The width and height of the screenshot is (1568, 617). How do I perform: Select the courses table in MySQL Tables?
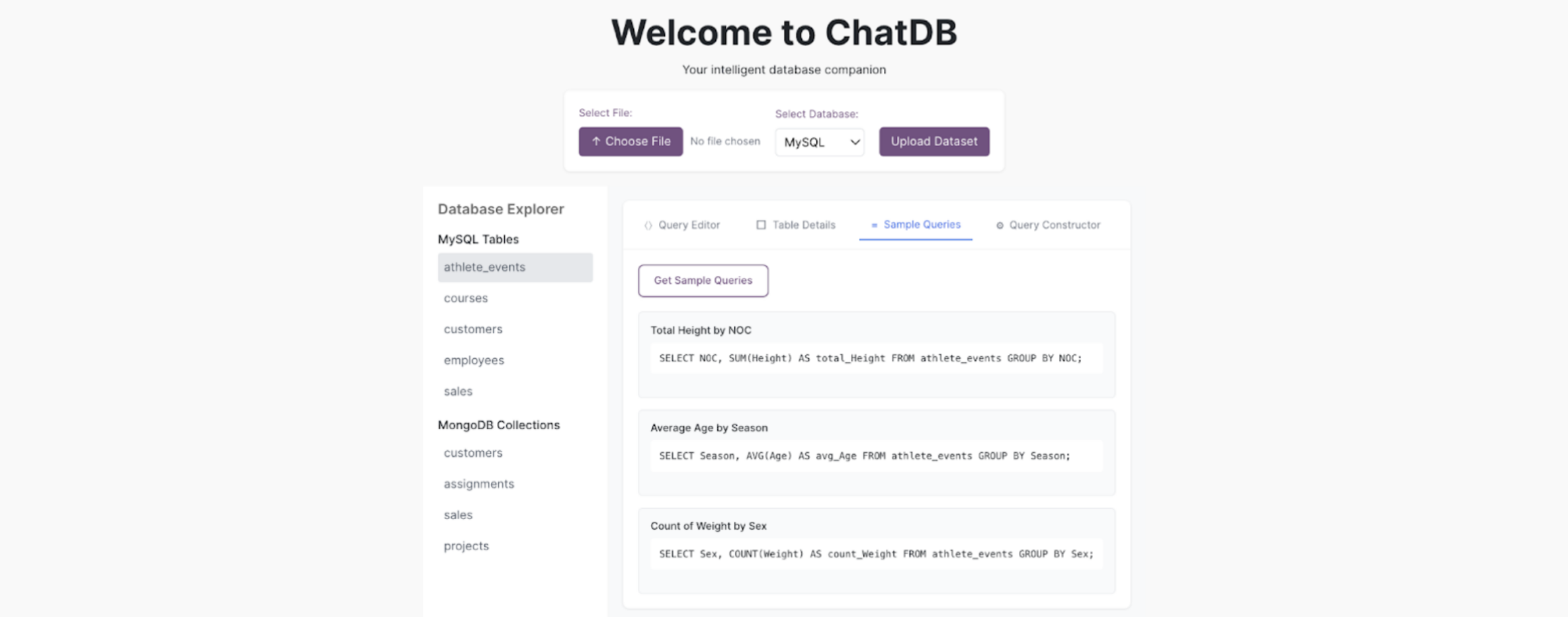click(466, 299)
